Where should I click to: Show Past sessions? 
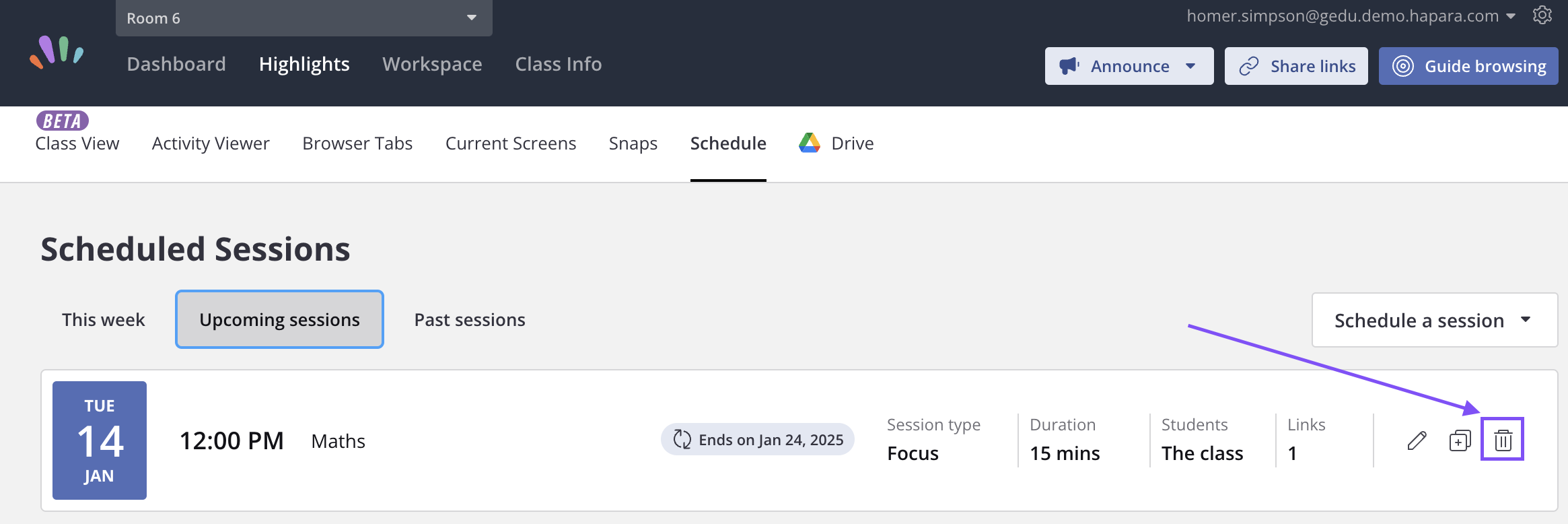[x=470, y=319]
